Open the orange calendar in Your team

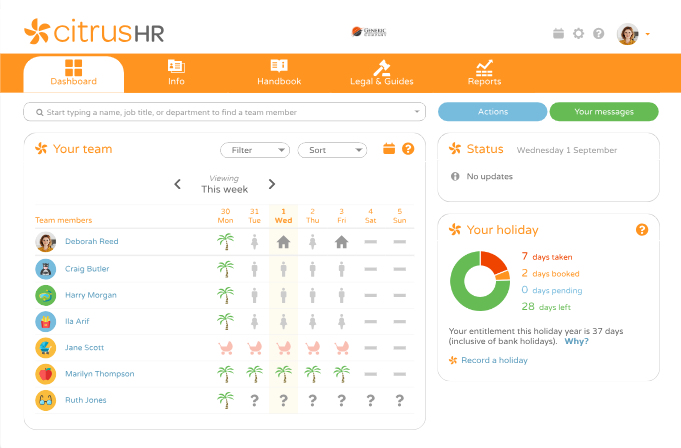click(389, 149)
